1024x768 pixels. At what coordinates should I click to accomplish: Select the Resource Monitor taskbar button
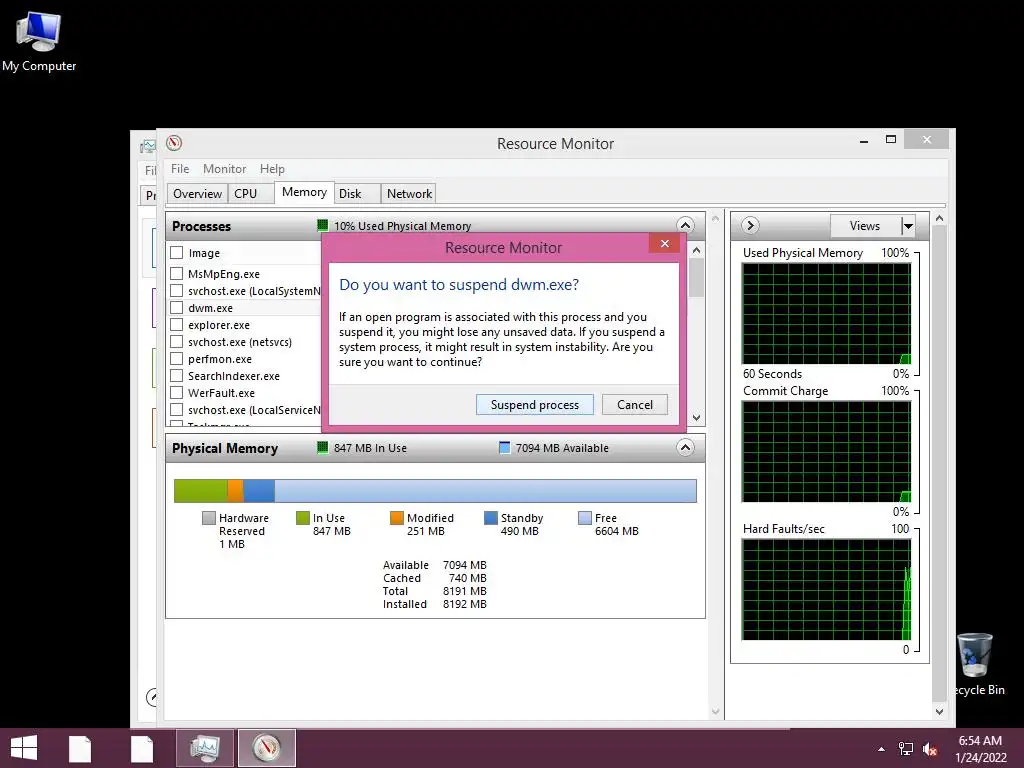pyautogui.click(x=266, y=748)
